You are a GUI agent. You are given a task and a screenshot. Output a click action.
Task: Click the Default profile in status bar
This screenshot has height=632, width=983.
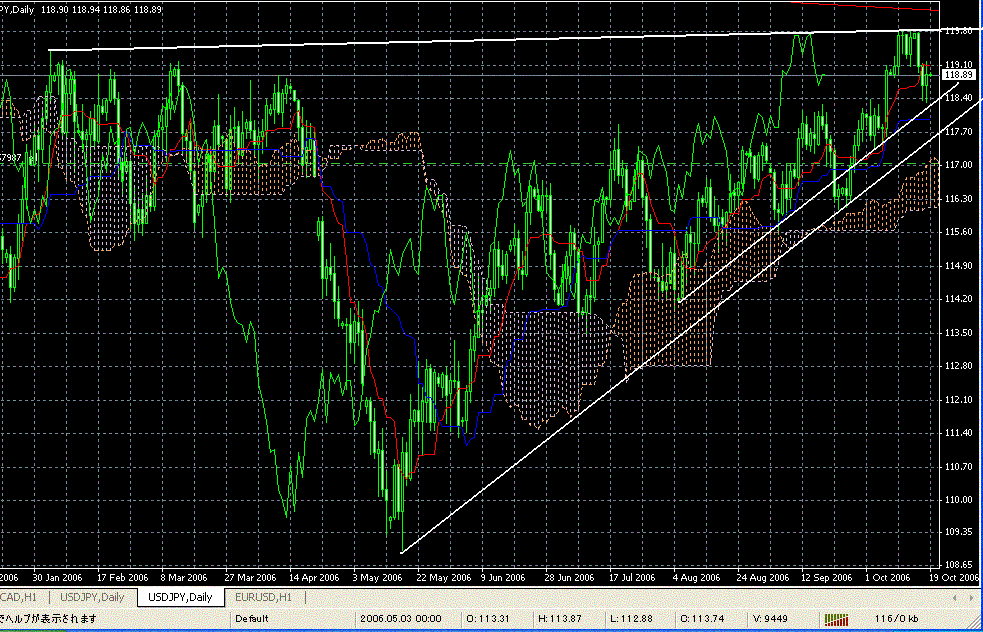coord(251,619)
